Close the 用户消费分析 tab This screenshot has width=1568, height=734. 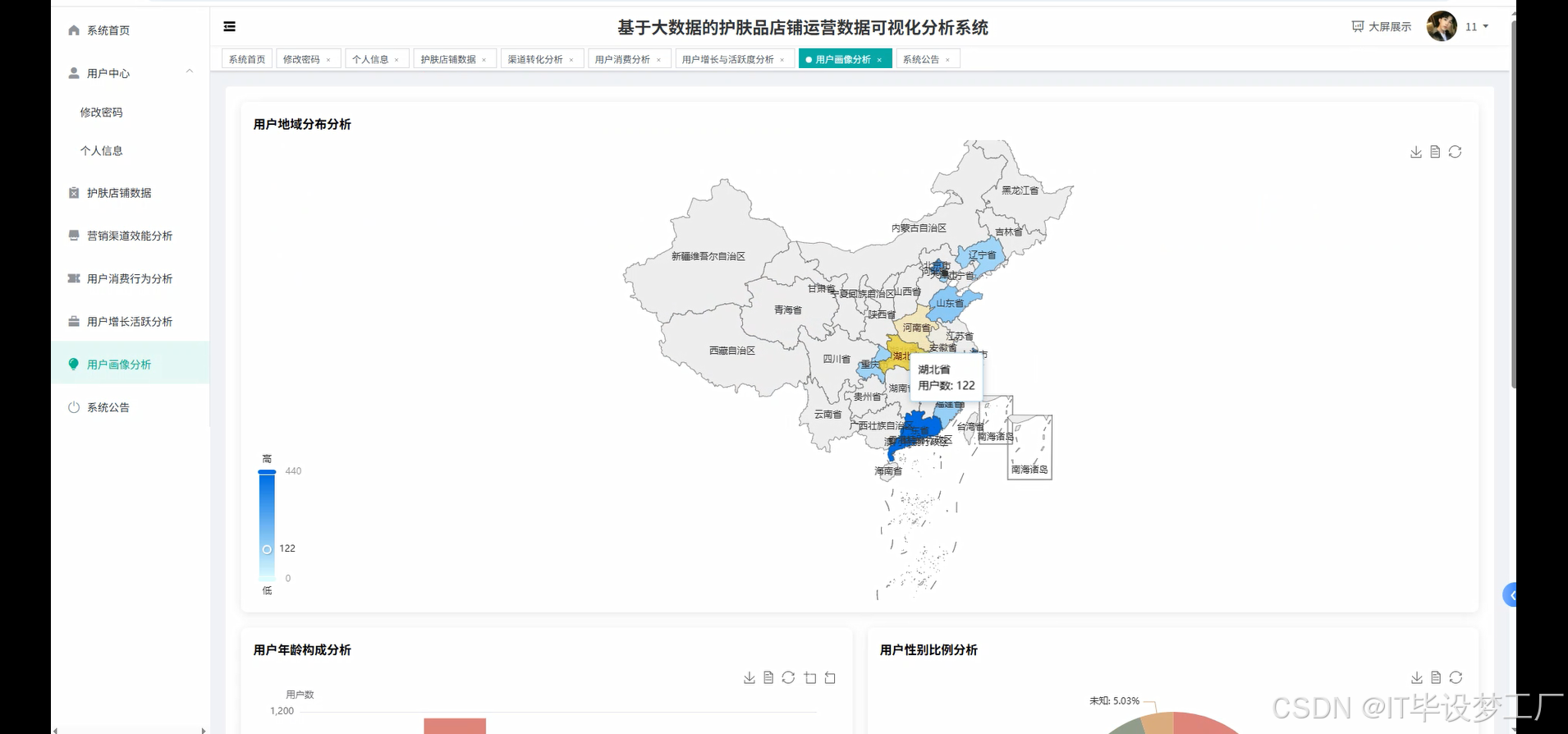tap(658, 60)
